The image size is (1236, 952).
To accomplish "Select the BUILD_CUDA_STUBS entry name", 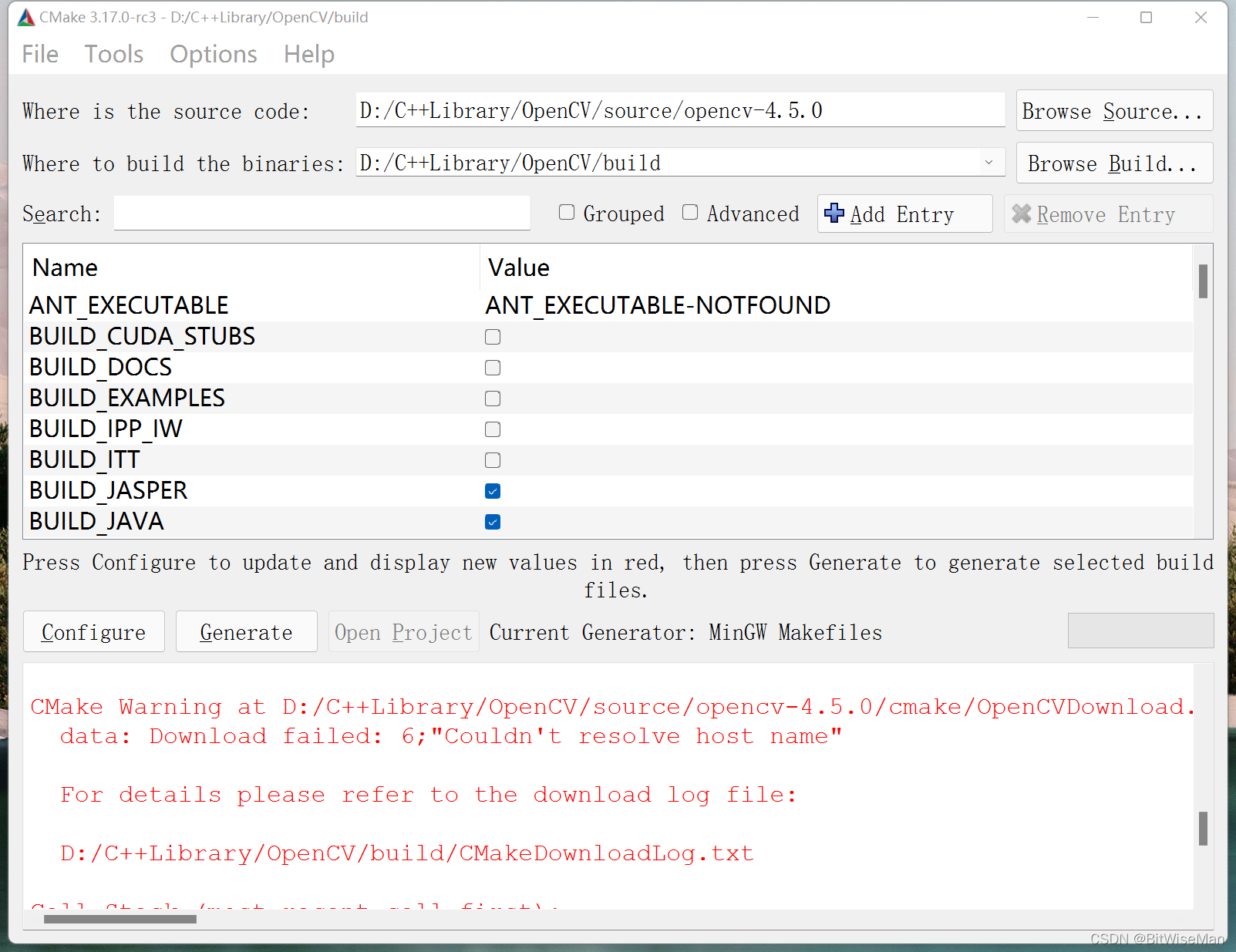I will pyautogui.click(x=142, y=336).
